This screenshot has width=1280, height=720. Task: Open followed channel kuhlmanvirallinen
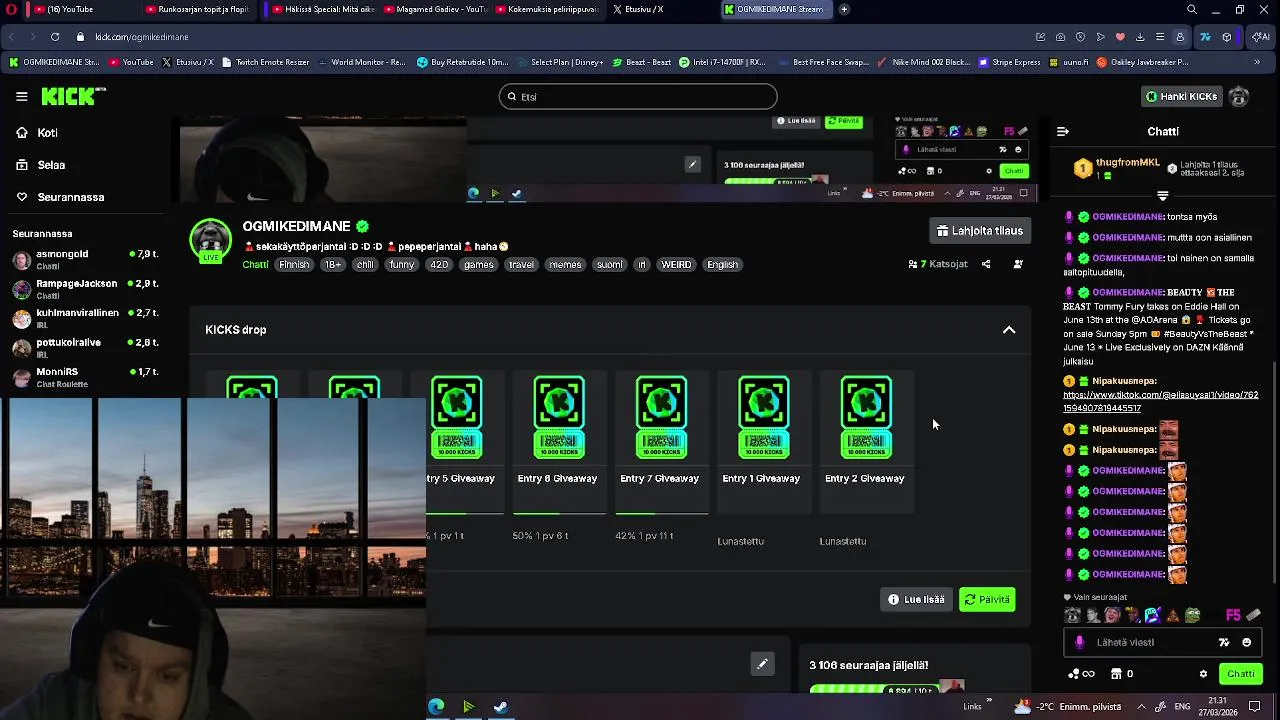(x=85, y=318)
